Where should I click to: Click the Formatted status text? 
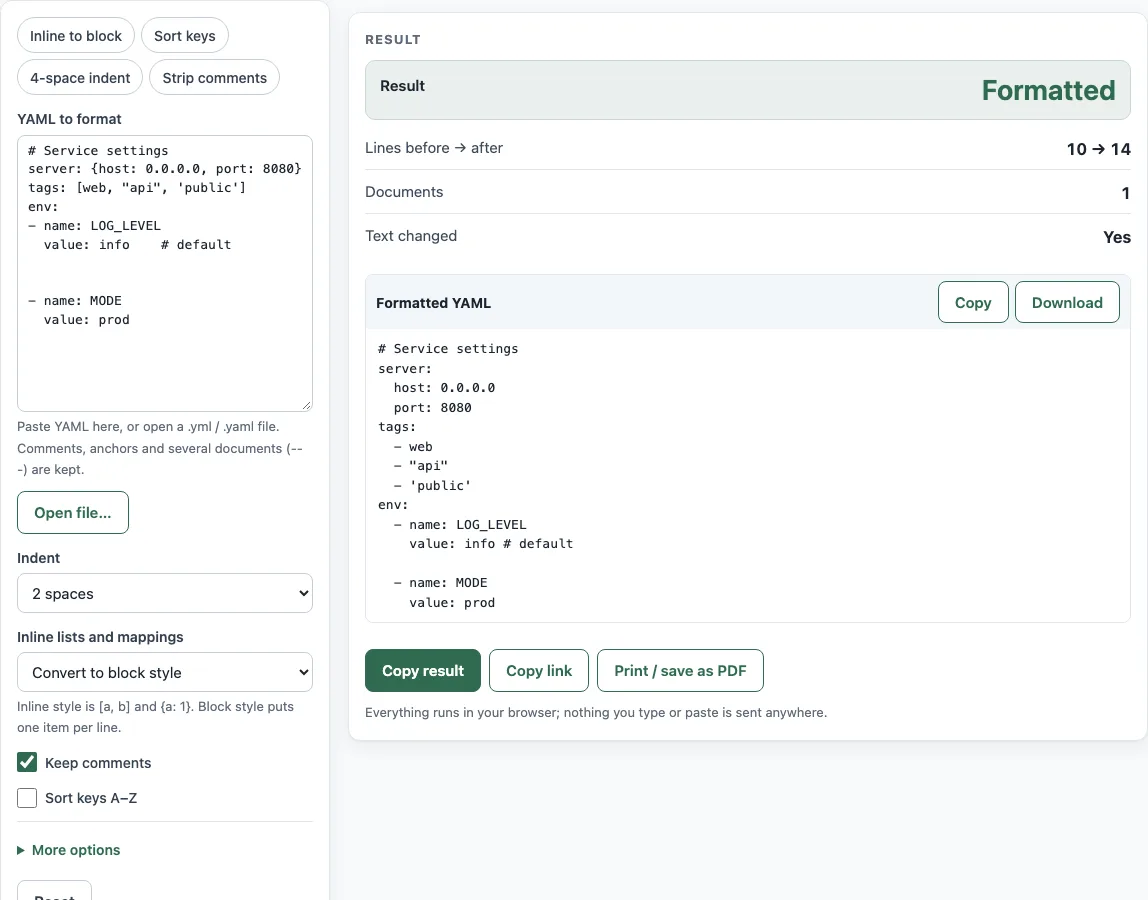(x=1048, y=90)
